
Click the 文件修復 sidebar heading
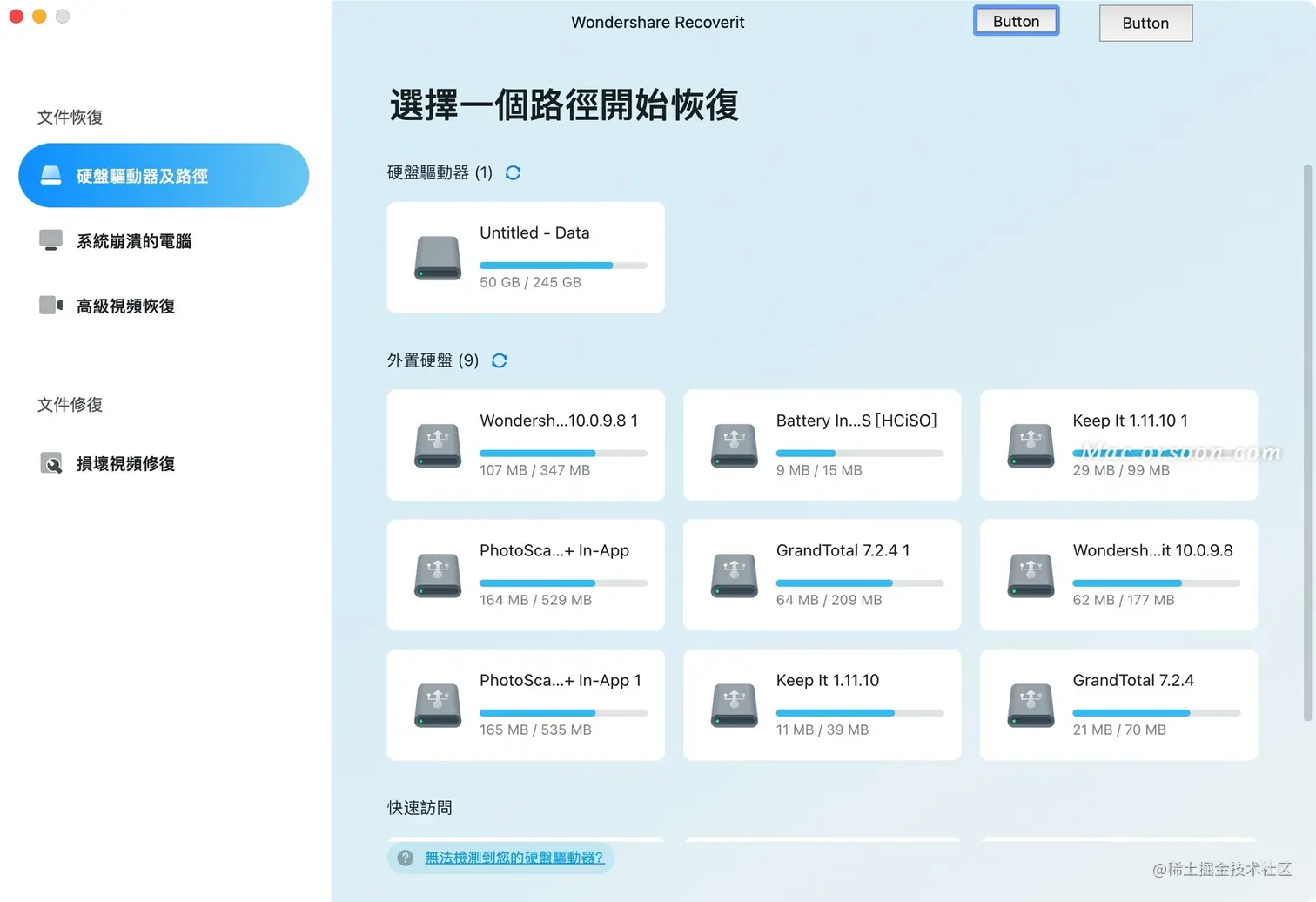coord(70,404)
